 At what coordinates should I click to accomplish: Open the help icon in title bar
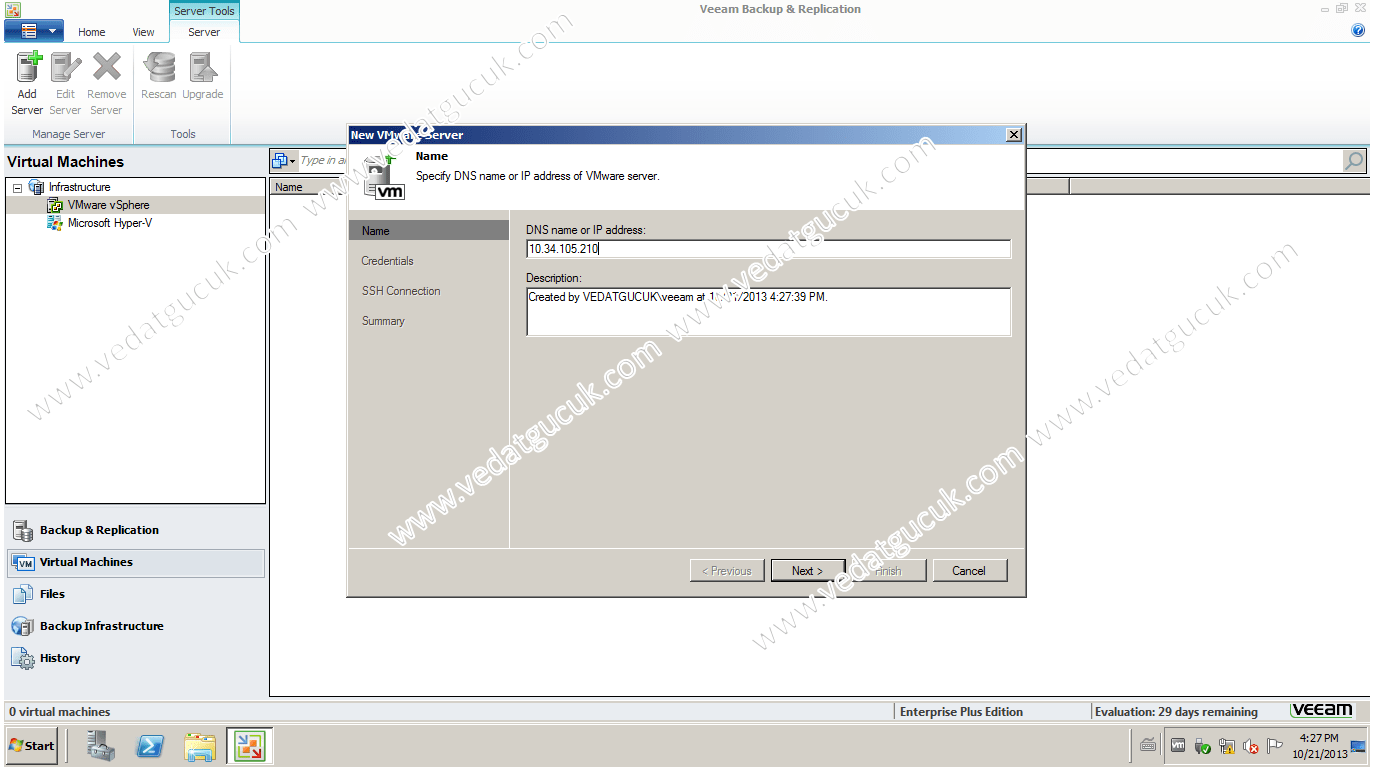tap(1358, 31)
